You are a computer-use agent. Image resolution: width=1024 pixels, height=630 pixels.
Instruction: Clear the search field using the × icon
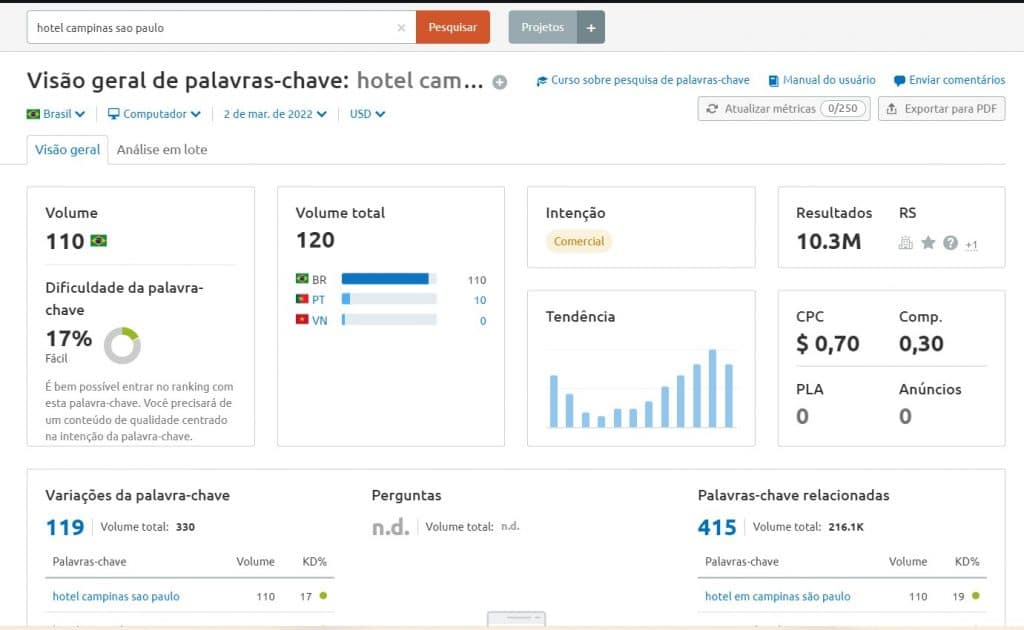401,27
